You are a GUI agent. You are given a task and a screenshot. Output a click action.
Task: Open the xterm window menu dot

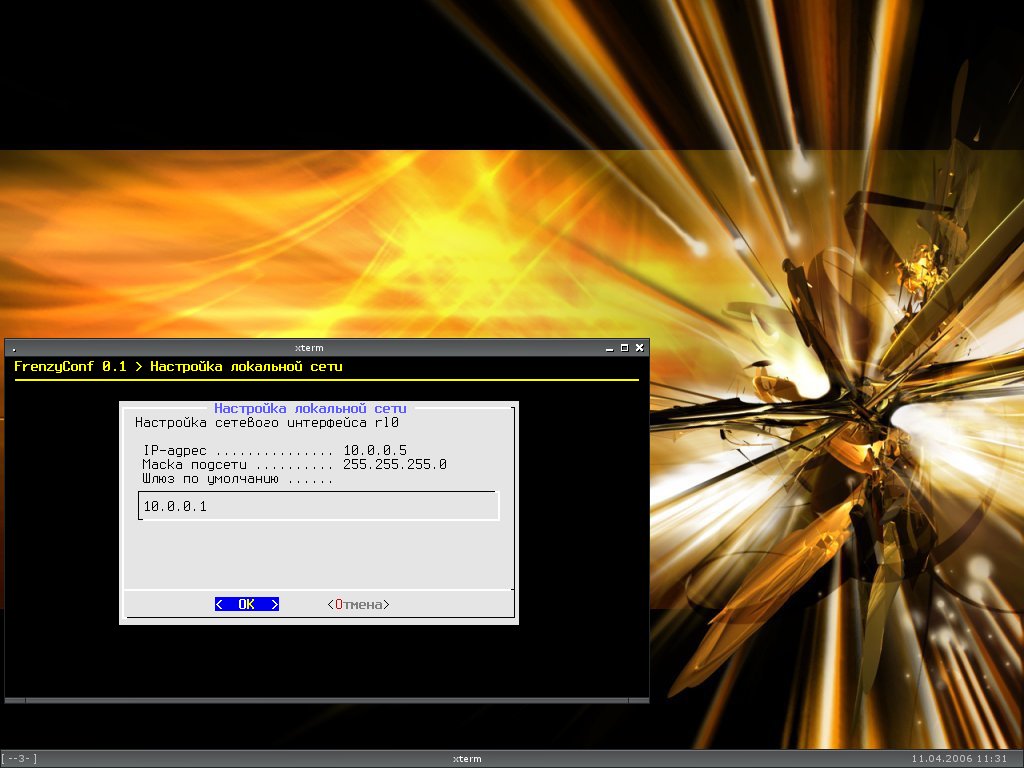14,349
